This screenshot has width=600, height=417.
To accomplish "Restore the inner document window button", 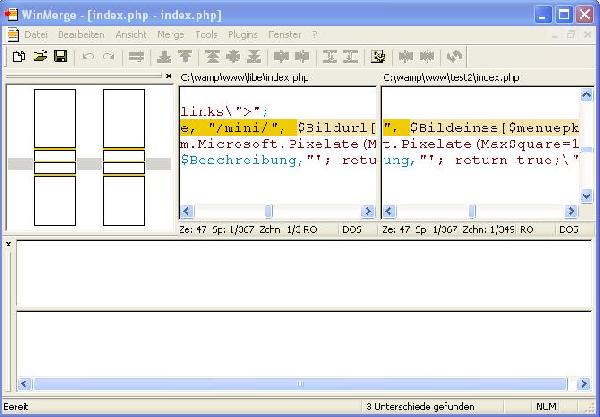I will tap(571, 35).
